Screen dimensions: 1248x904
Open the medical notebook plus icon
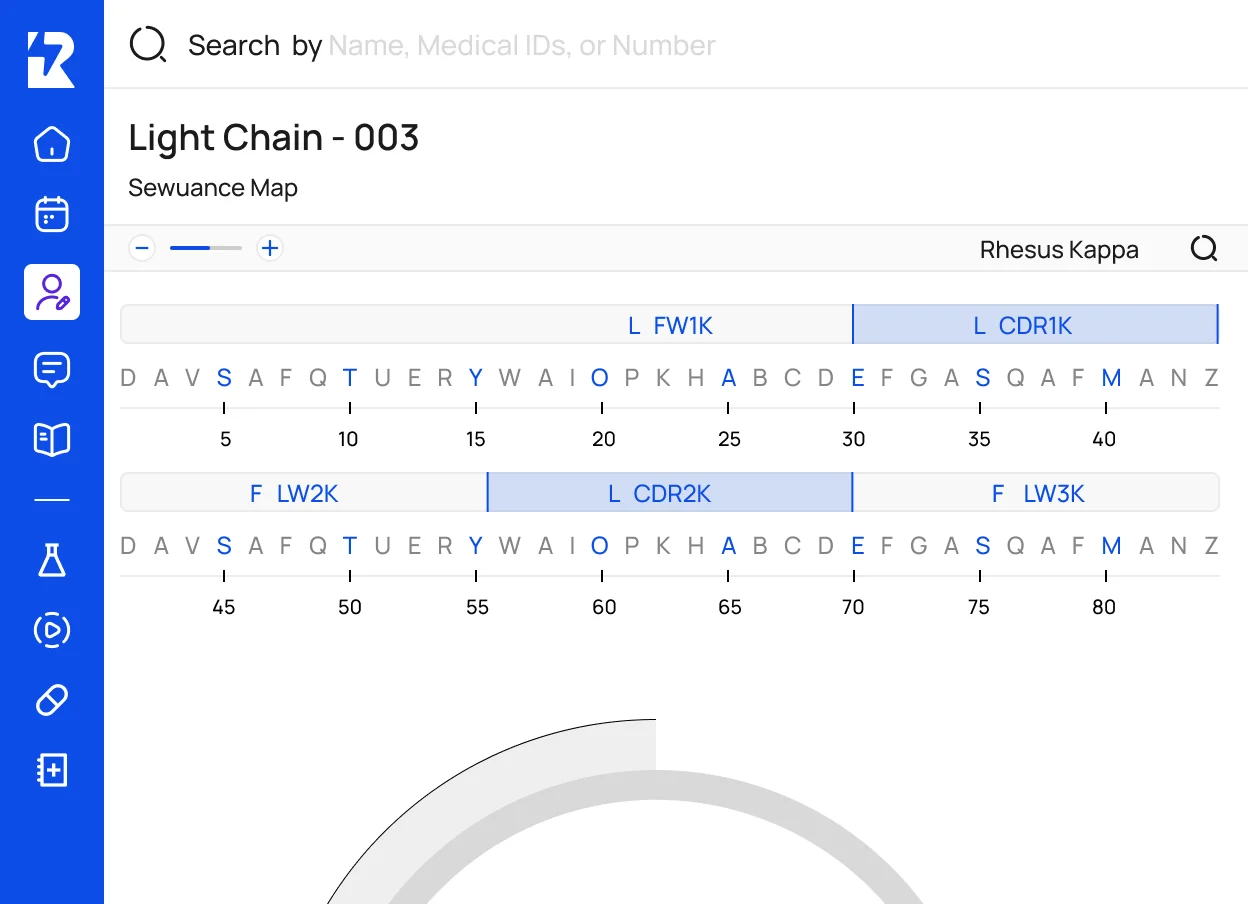click(52, 770)
